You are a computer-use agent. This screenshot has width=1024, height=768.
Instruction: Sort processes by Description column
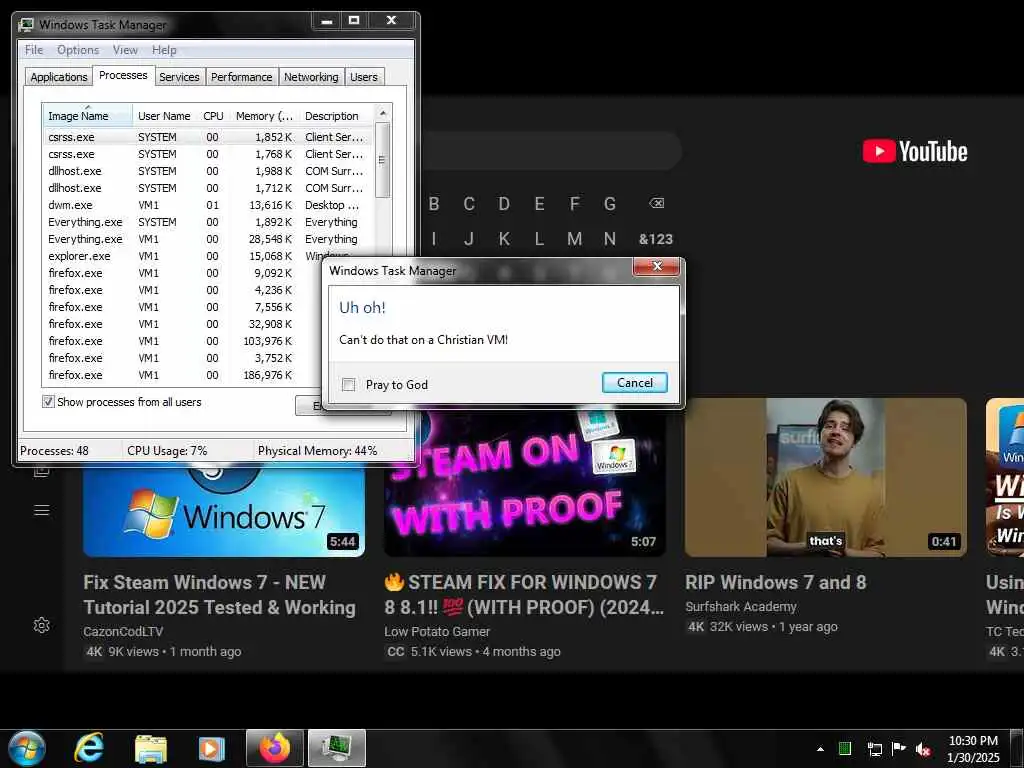(336, 116)
